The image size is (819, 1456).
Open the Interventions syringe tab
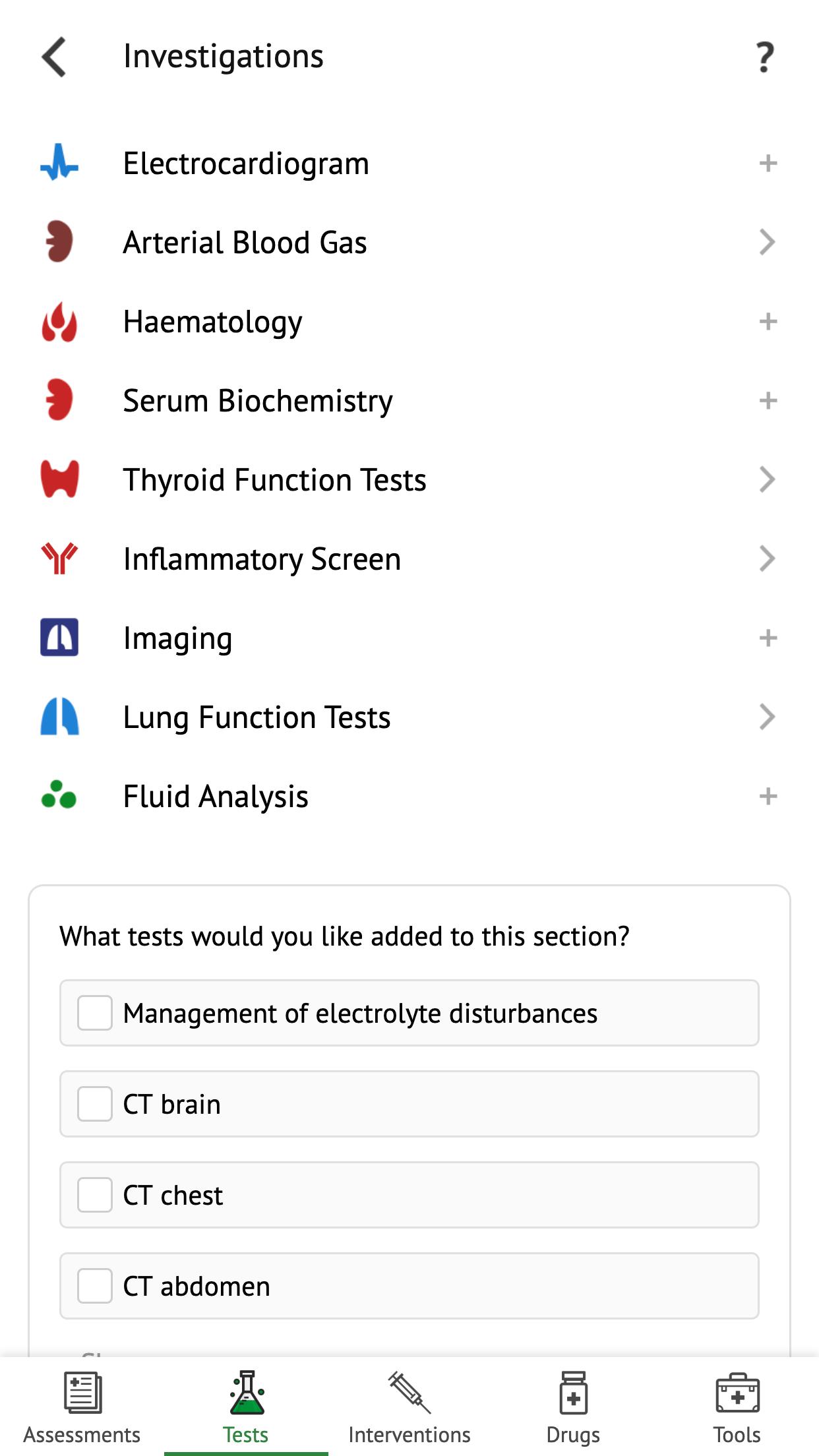pos(409,1407)
